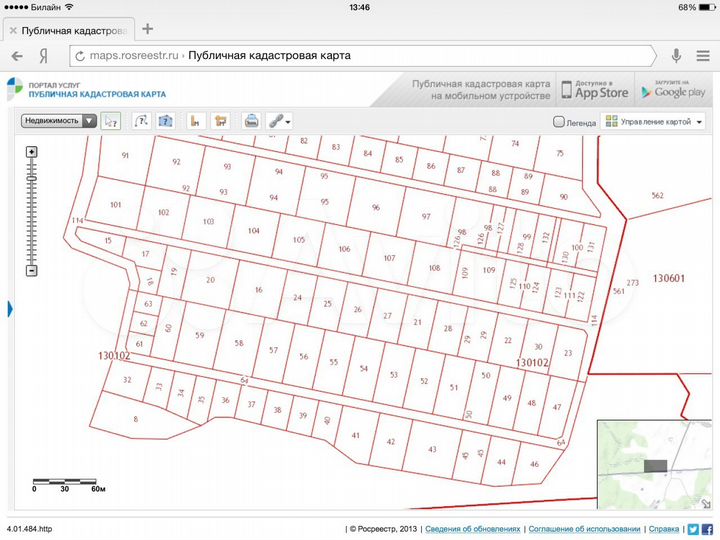Select the map info question tool
Screen dimensions: 720x540
[x=165, y=121]
